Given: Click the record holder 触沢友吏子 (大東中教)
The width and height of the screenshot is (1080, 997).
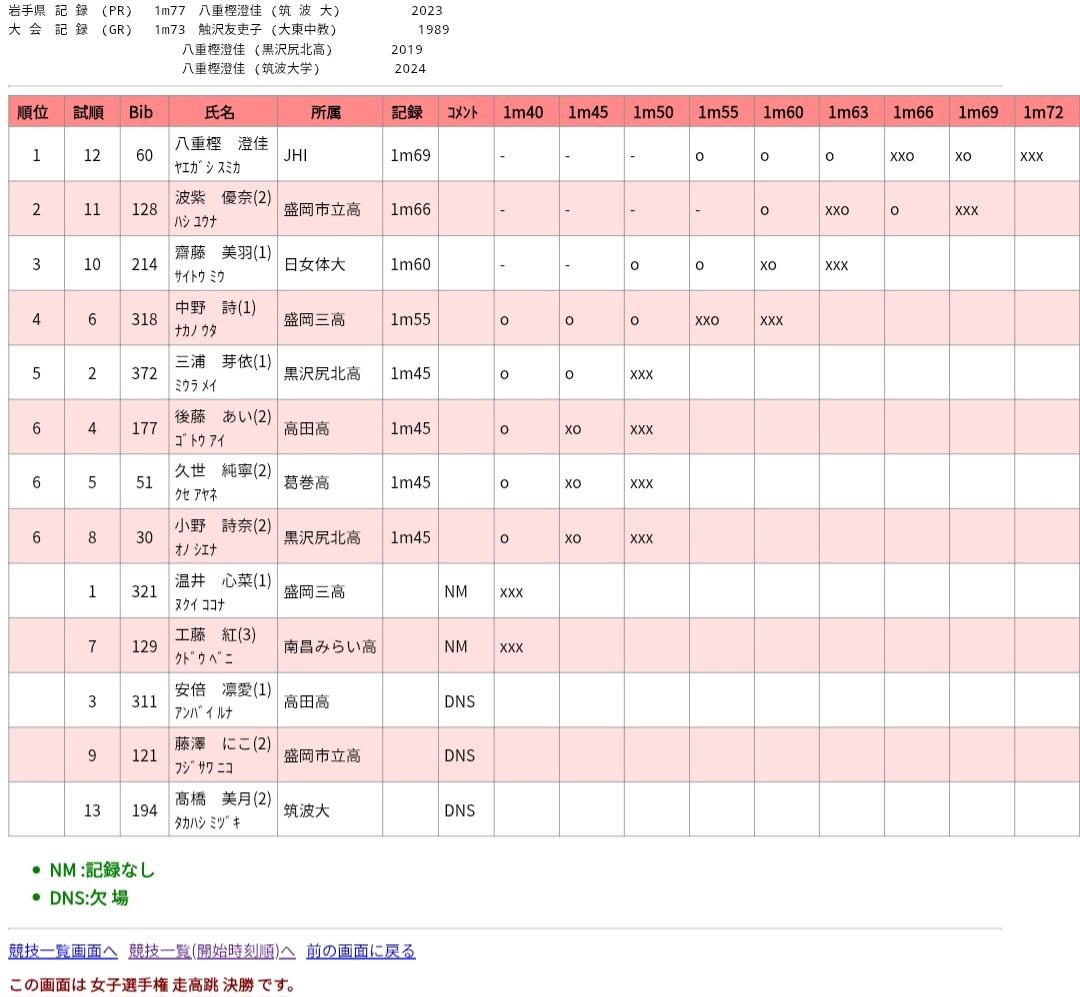Looking at the screenshot, I should (x=267, y=30).
